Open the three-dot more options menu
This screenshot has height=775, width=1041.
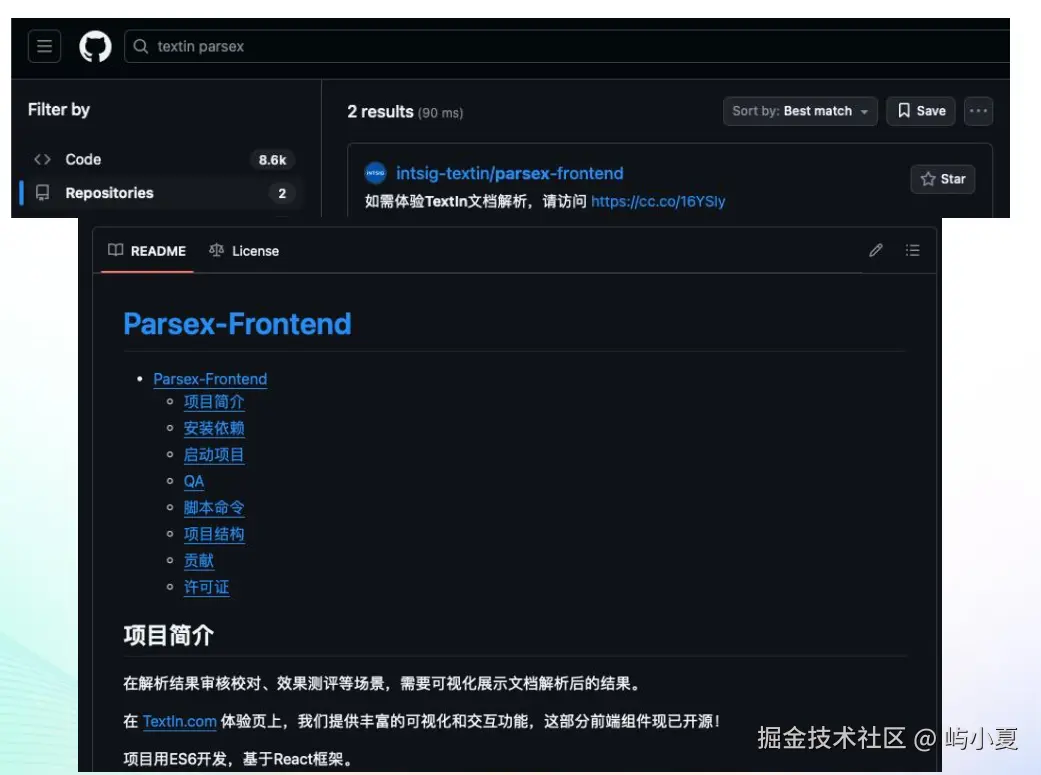point(978,111)
